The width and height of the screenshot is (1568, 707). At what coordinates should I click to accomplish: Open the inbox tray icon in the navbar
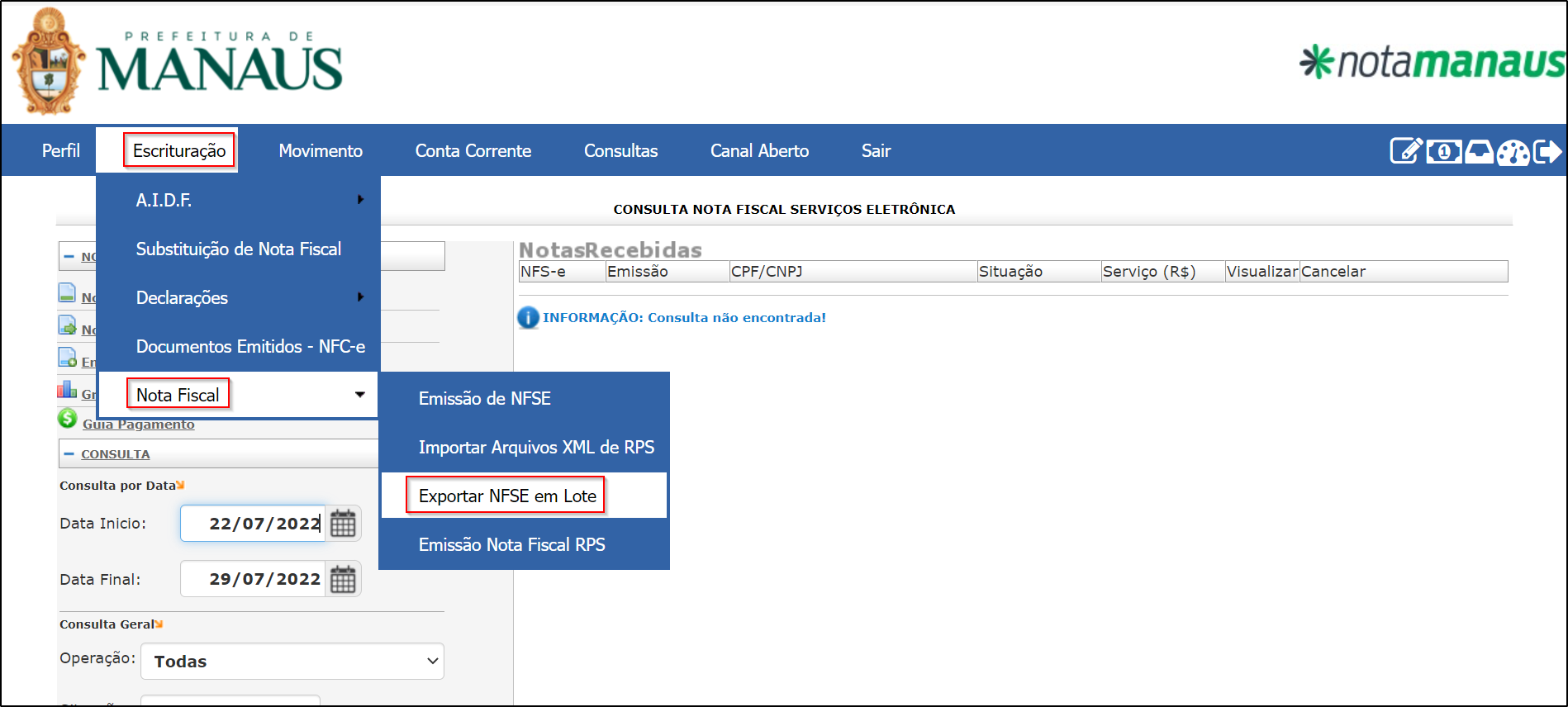click(x=1479, y=151)
